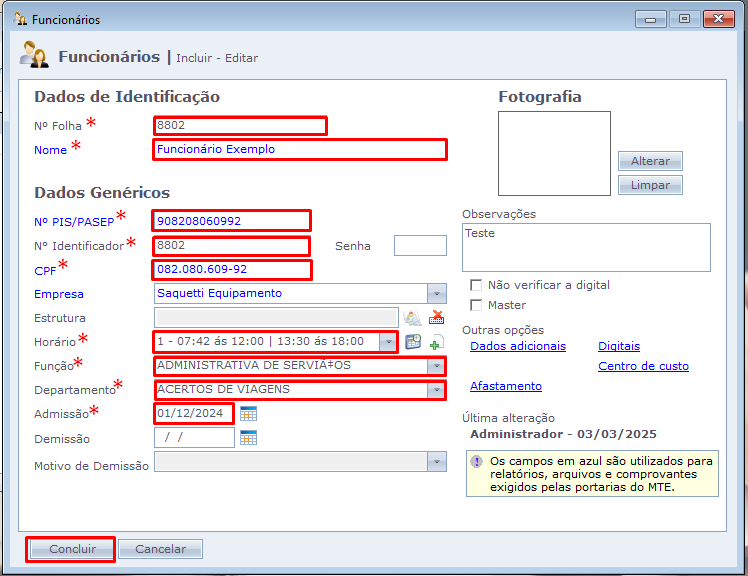Click into the Senha input field
This screenshot has width=748, height=576.
pyautogui.click(x=420, y=245)
